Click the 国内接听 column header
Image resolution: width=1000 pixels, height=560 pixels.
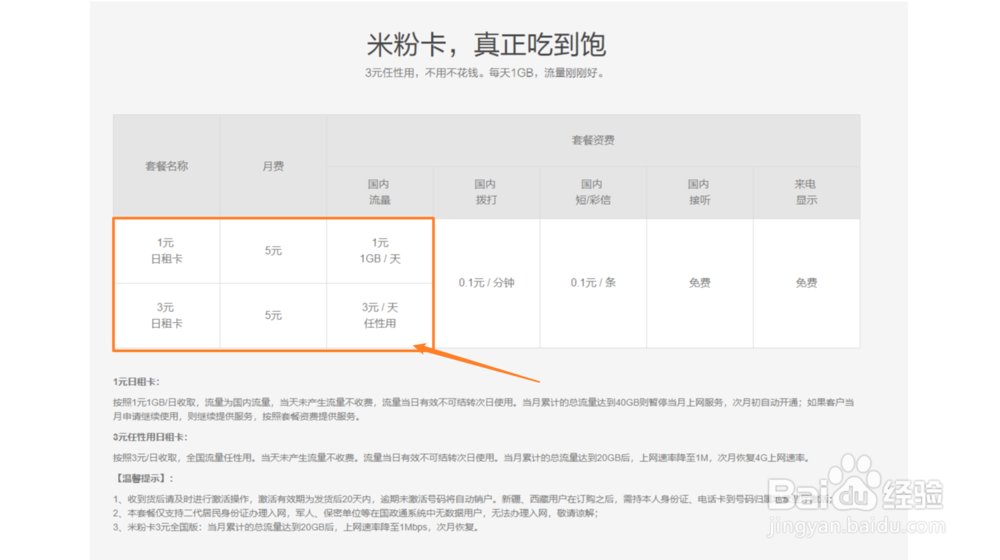pos(700,192)
